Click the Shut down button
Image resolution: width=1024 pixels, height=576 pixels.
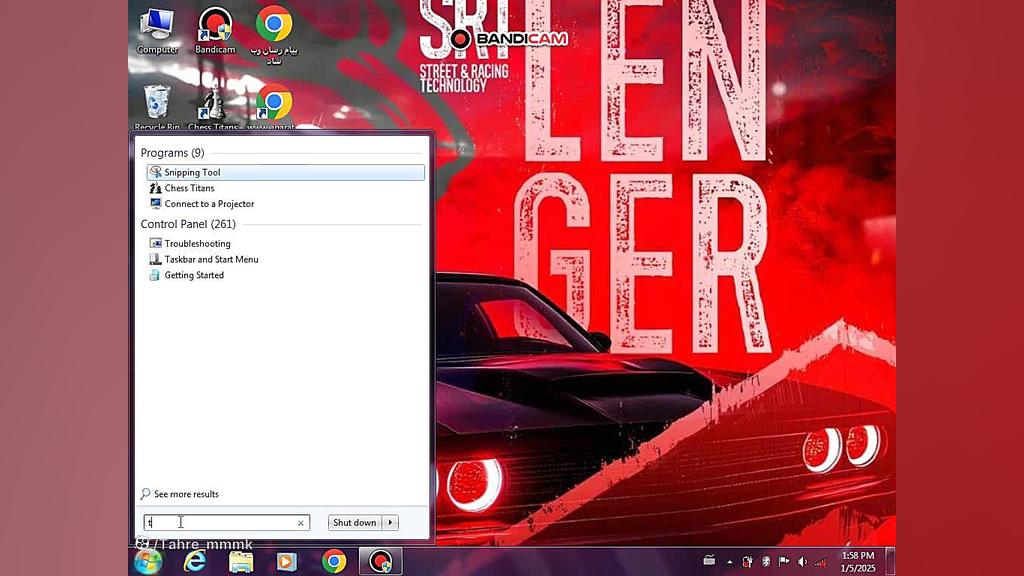click(355, 522)
